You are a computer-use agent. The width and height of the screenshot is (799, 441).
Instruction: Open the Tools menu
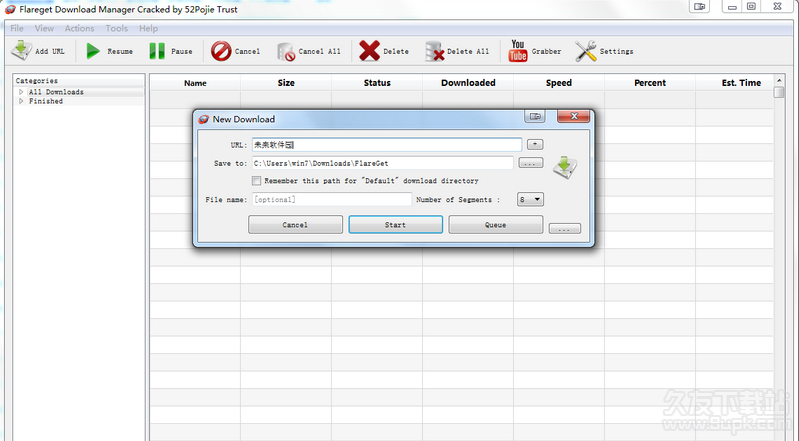[x=117, y=29]
